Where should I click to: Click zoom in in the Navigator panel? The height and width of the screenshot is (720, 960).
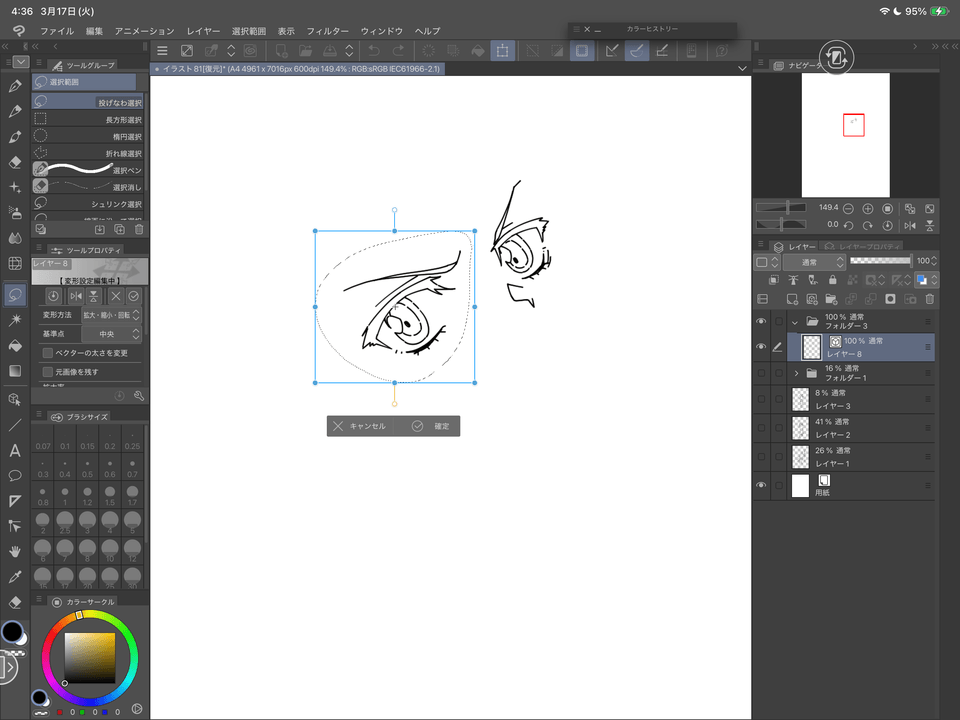[x=868, y=209]
